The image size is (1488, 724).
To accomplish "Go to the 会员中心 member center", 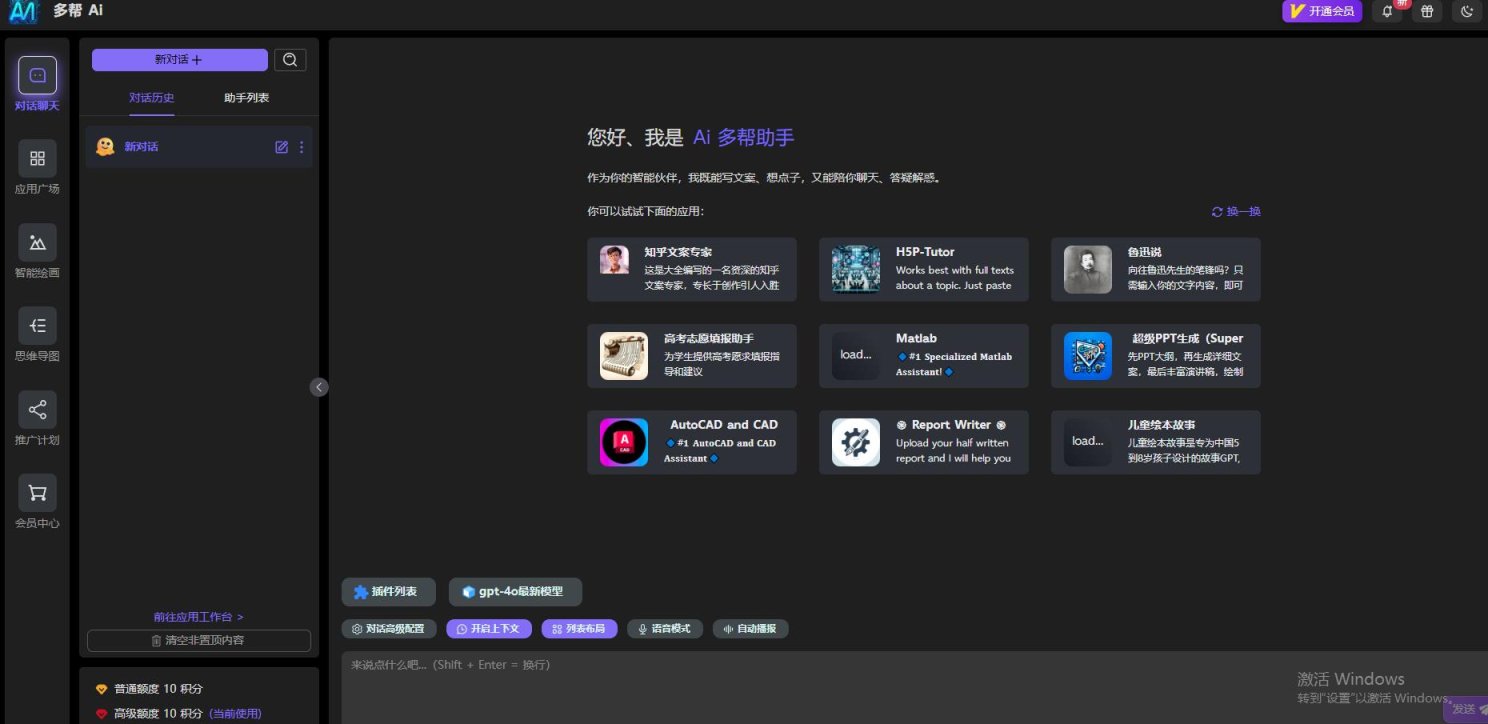I will pos(37,501).
